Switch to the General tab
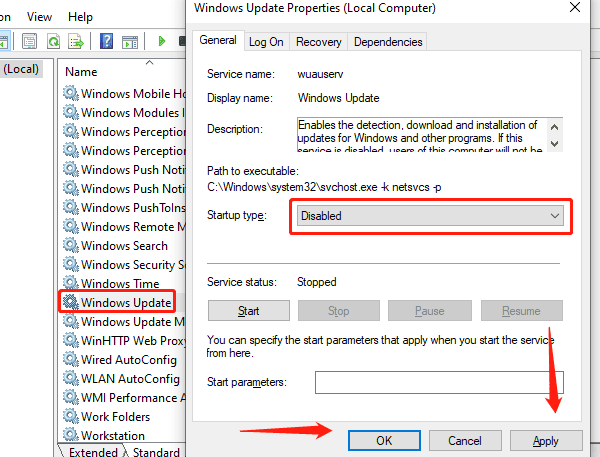 [218, 40]
